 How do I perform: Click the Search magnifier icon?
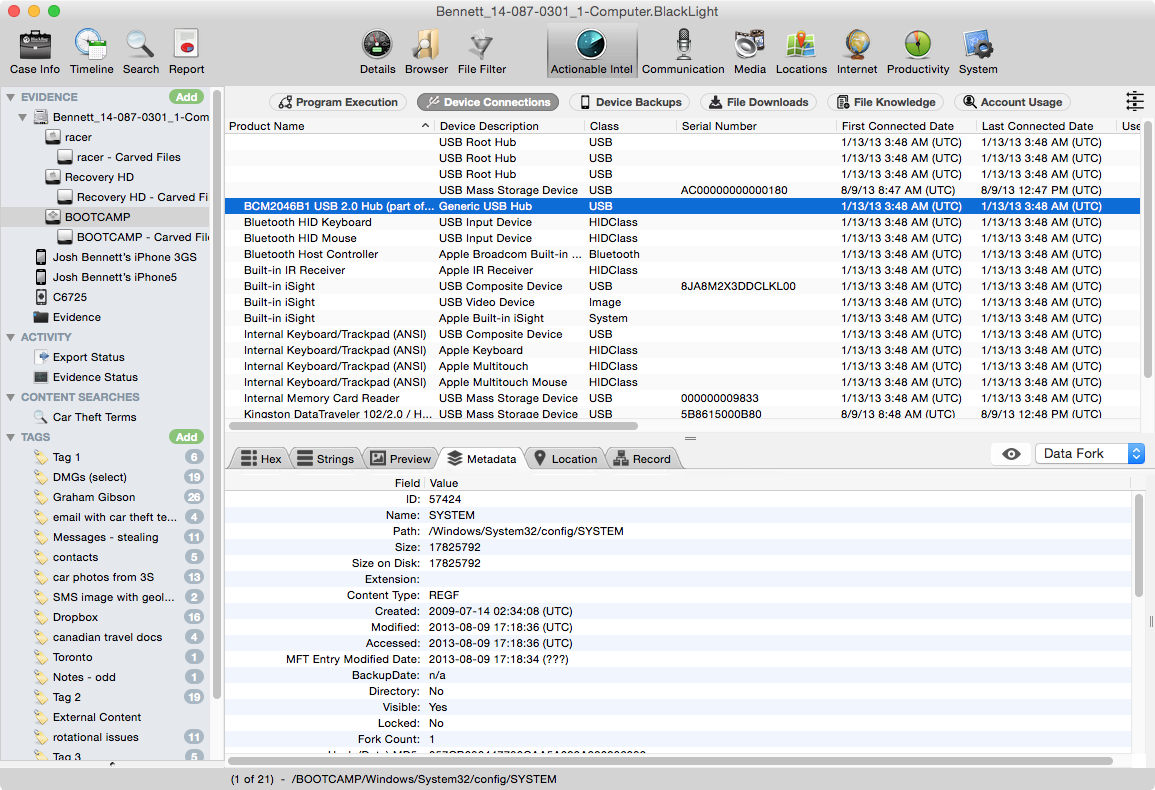(x=140, y=45)
